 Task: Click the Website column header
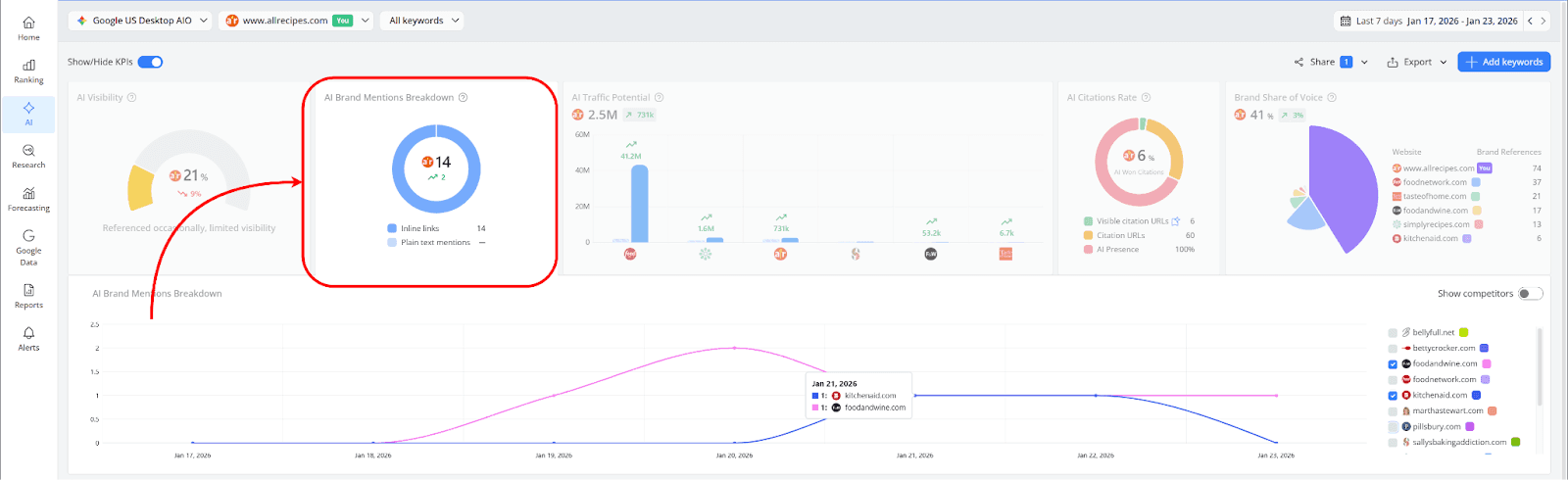[x=1406, y=152]
